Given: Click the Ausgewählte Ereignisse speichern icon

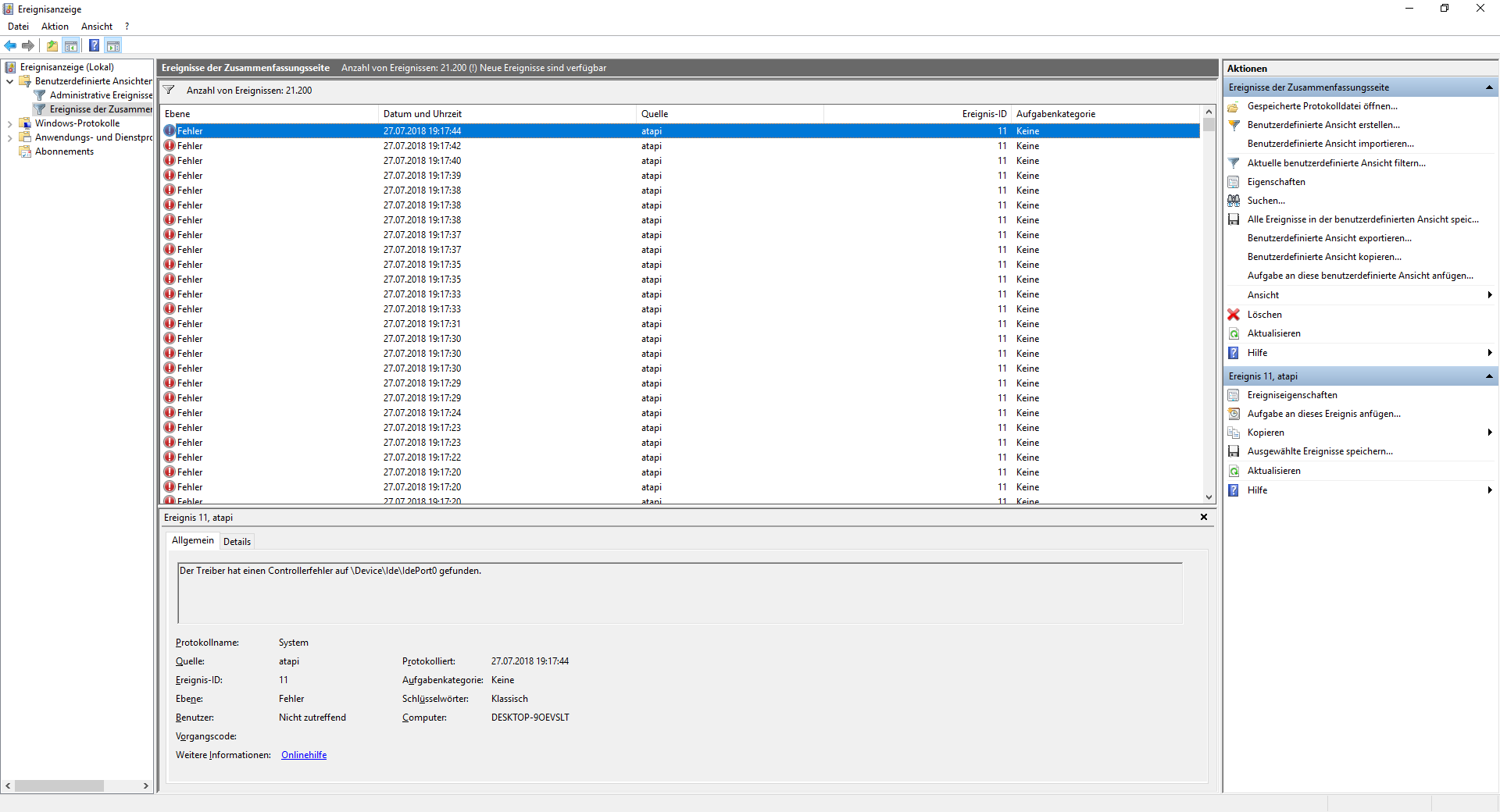Looking at the screenshot, I should tap(1234, 451).
